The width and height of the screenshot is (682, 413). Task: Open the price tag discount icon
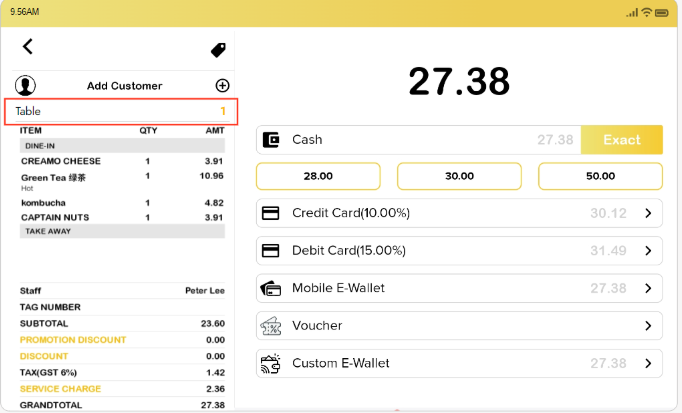tap(218, 49)
